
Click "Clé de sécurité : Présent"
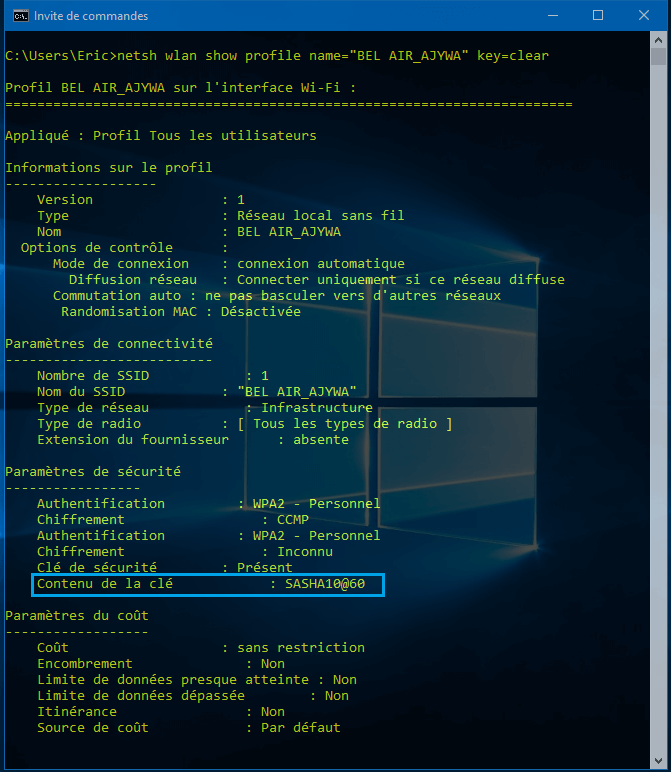point(164,568)
